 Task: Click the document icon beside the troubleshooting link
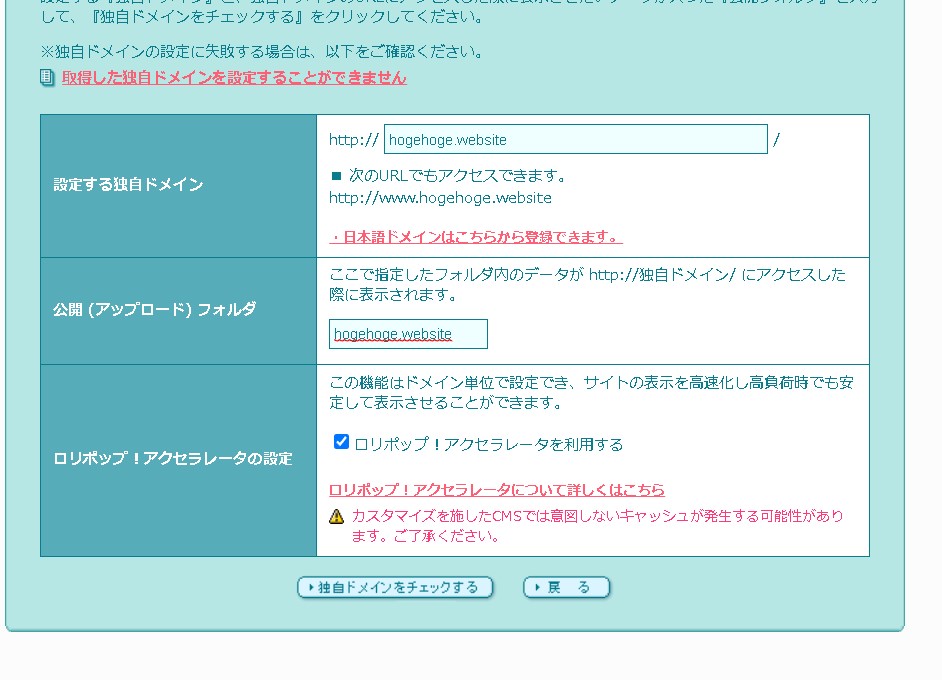tap(47, 78)
